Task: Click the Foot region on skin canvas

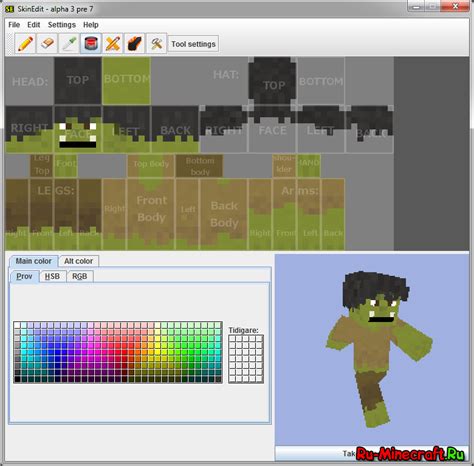Action: point(66,166)
